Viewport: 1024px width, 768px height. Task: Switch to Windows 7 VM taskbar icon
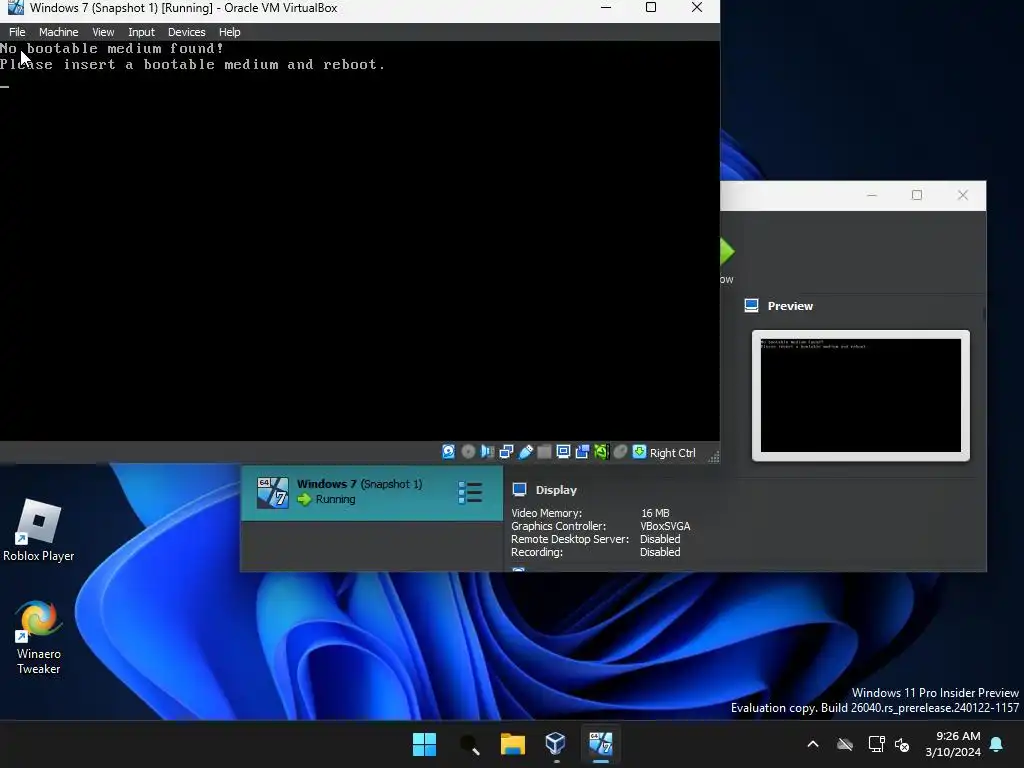[x=600, y=744]
